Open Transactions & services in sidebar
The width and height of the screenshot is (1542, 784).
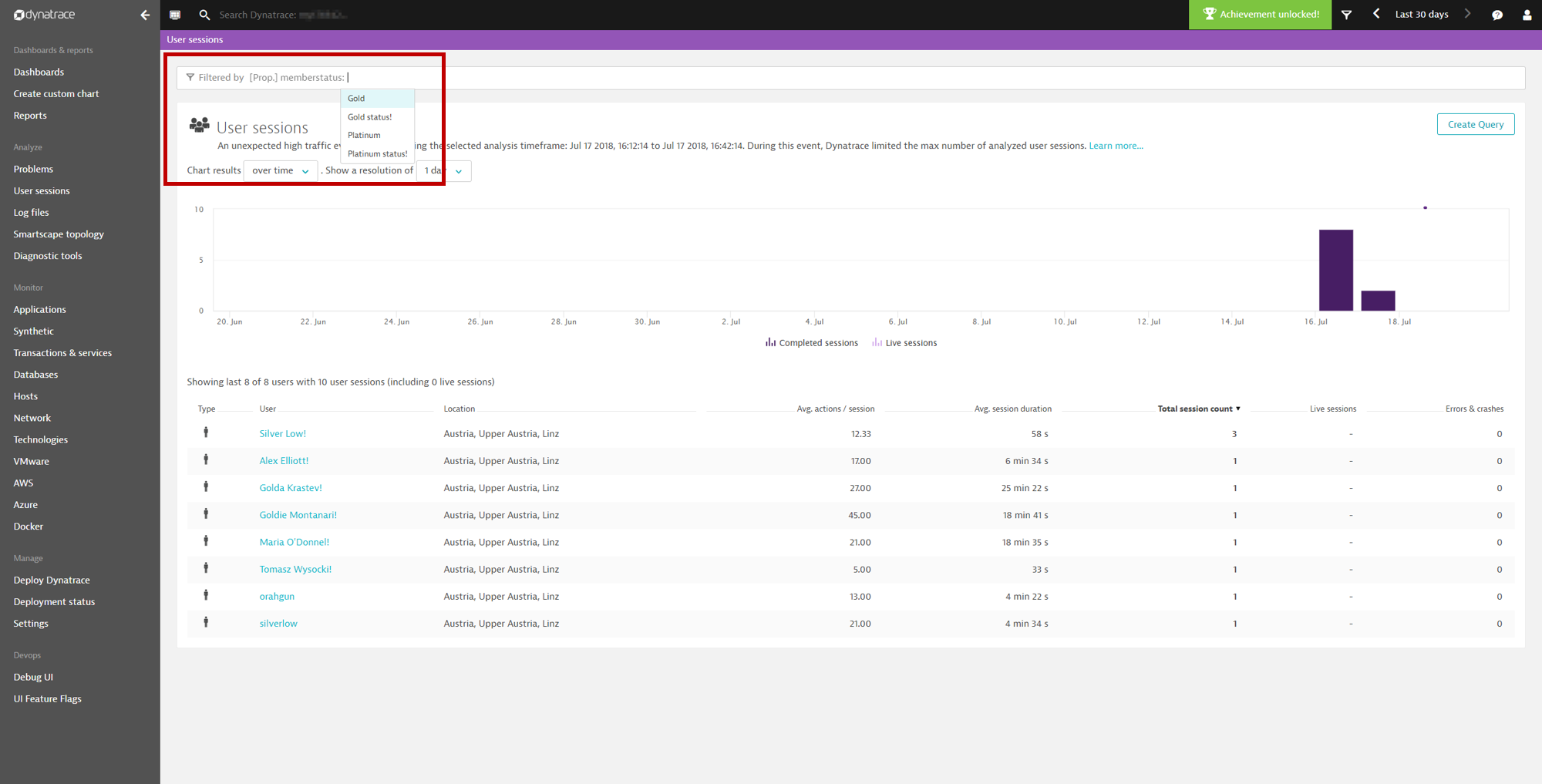pos(62,353)
